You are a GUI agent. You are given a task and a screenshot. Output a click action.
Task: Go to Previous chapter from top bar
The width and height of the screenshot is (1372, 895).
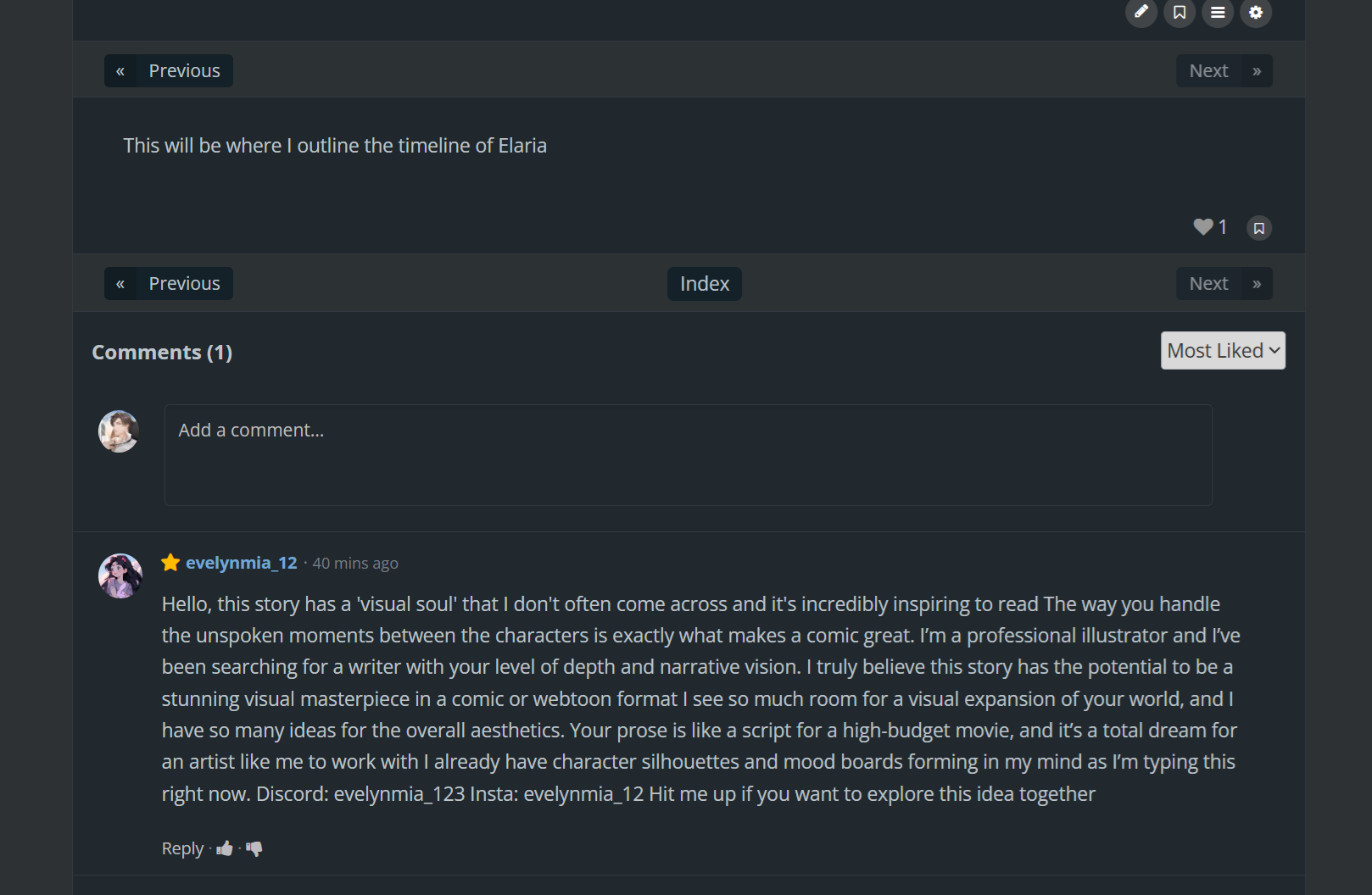[x=169, y=71]
